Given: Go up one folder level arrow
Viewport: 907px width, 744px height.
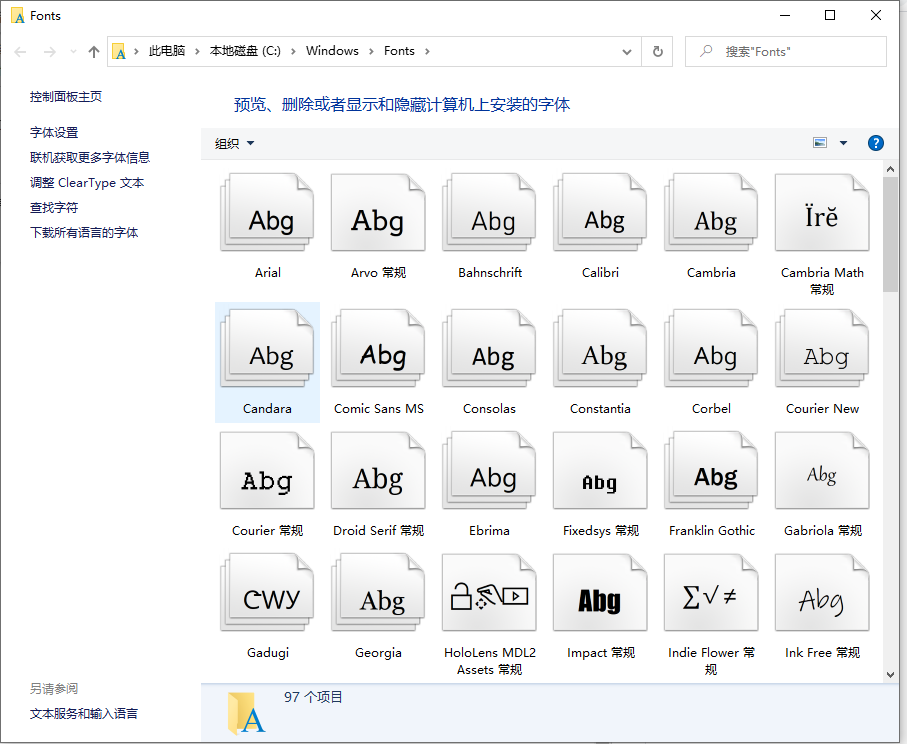Looking at the screenshot, I should pyautogui.click(x=94, y=51).
